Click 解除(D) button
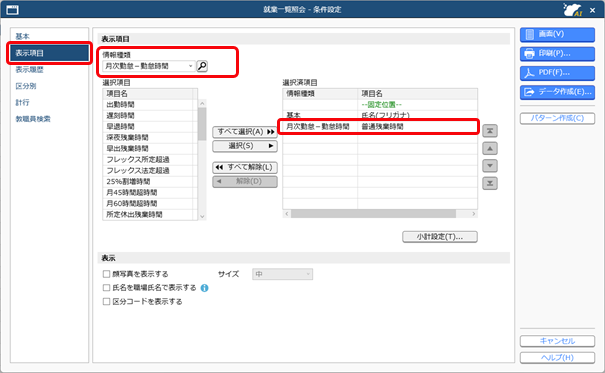The image size is (605, 373). coord(245,181)
